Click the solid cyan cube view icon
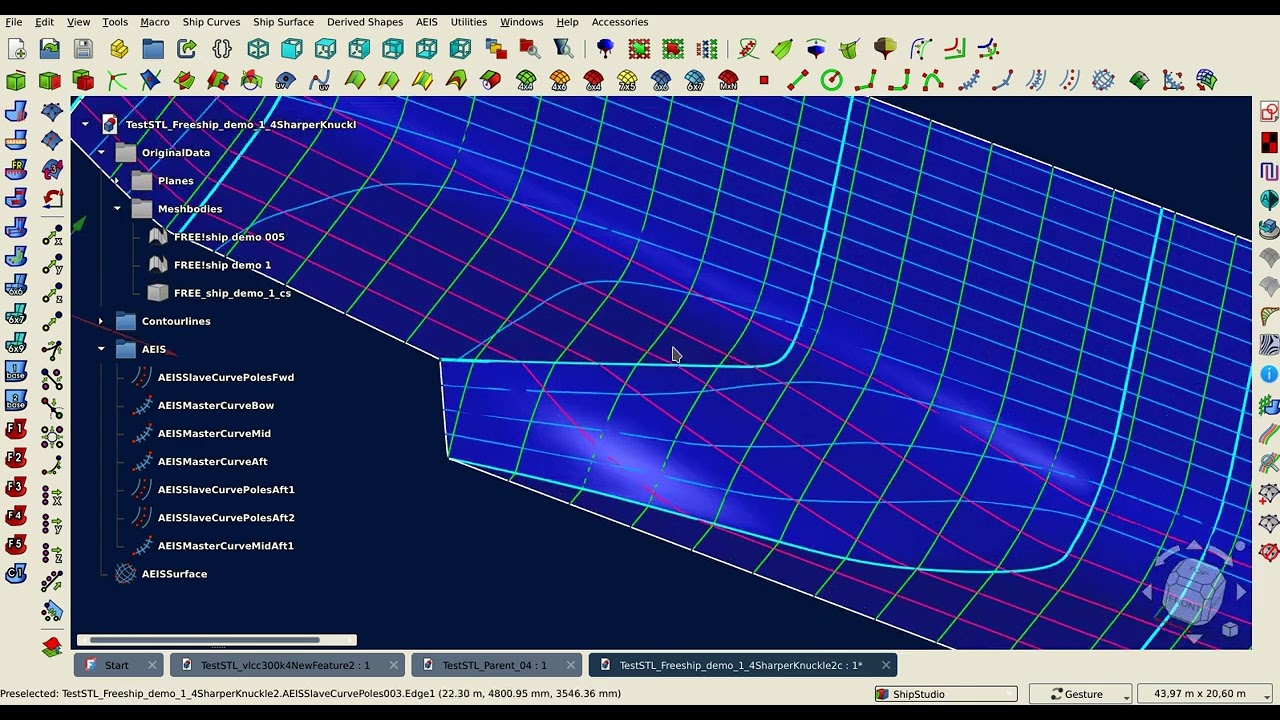 point(292,48)
